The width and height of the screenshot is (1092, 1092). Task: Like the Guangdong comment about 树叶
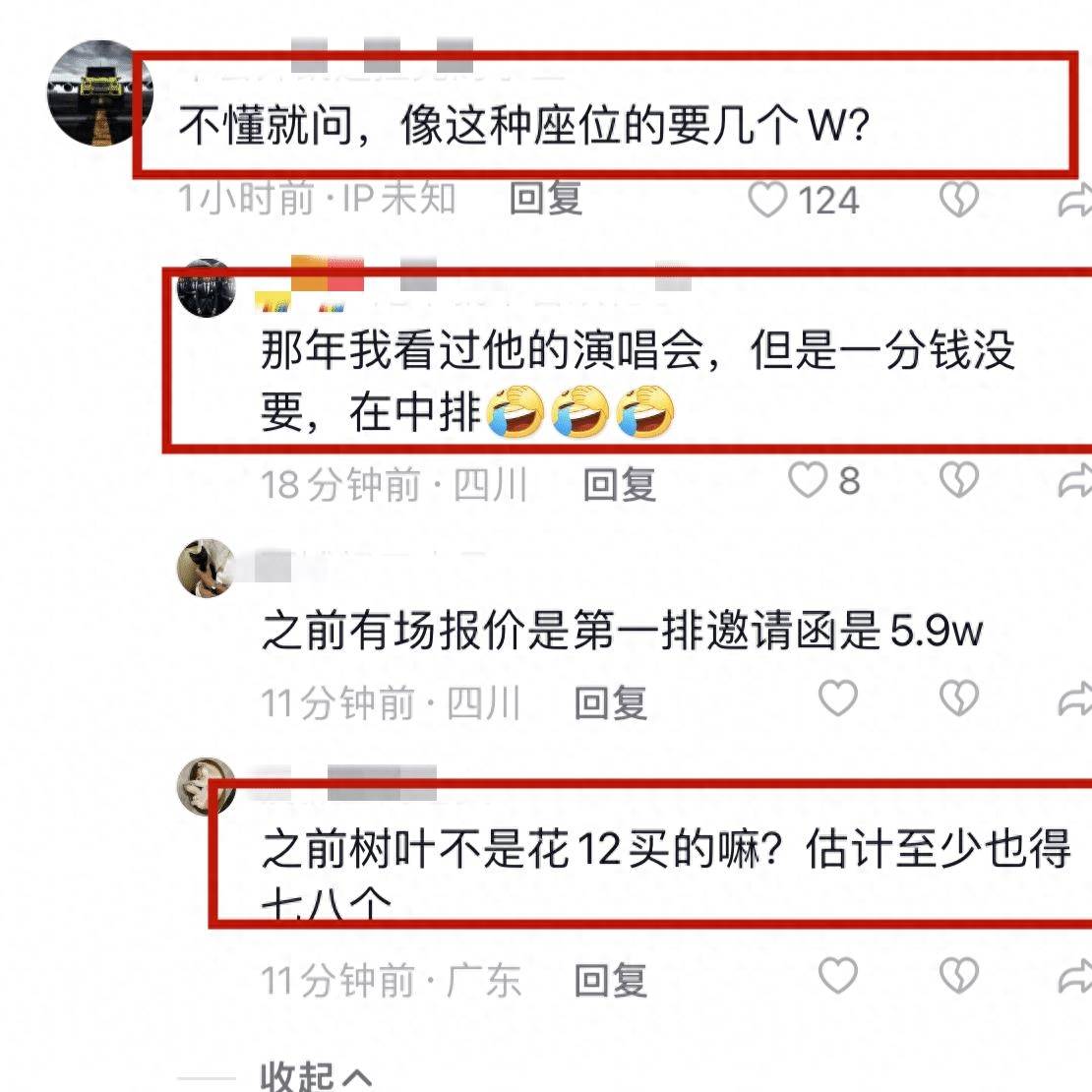point(838,975)
